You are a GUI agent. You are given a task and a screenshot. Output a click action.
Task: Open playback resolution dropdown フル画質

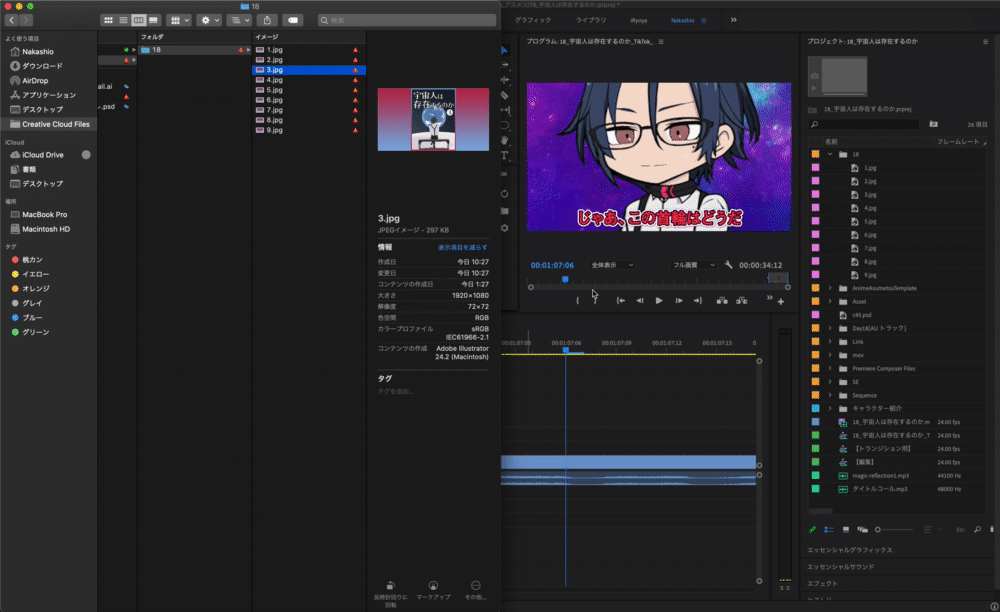(694, 265)
